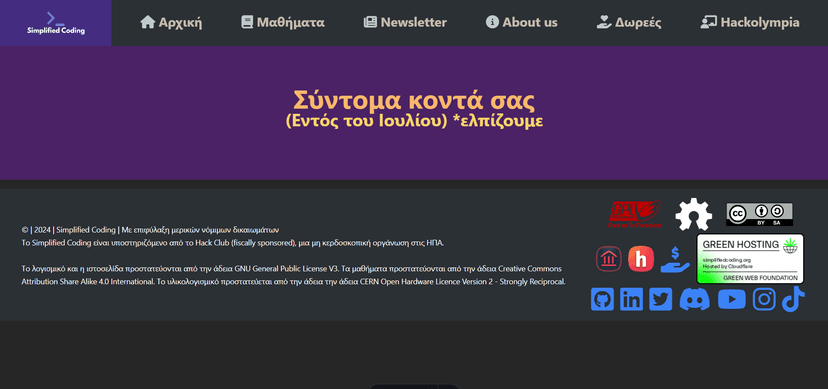Viewport: 828px width, 389px height.
Task: Click the red GPL Free as in Freedom logo
Action: (x=635, y=214)
